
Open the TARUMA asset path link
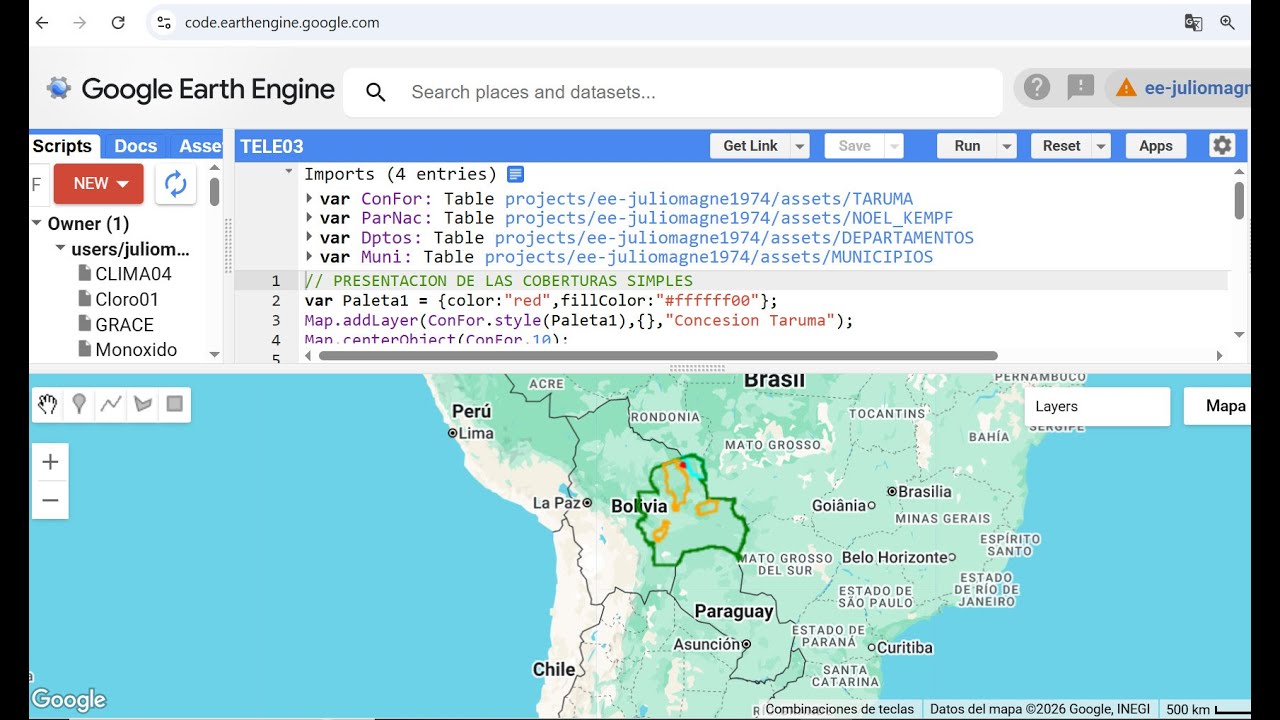[709, 199]
